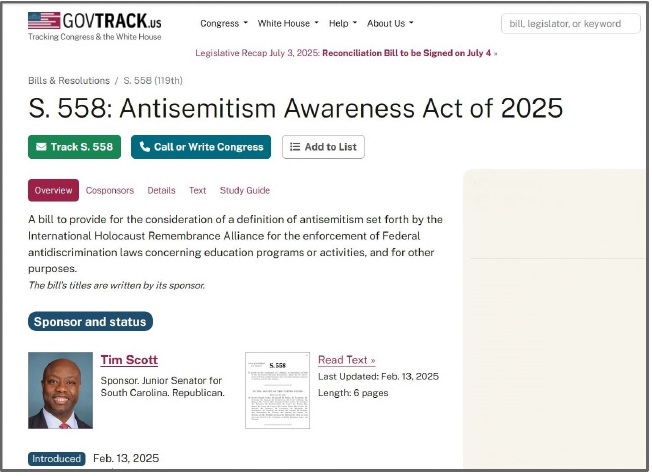Open the S. 558 bill text thumbnail
This screenshot has width=652, height=476.
[x=277, y=390]
